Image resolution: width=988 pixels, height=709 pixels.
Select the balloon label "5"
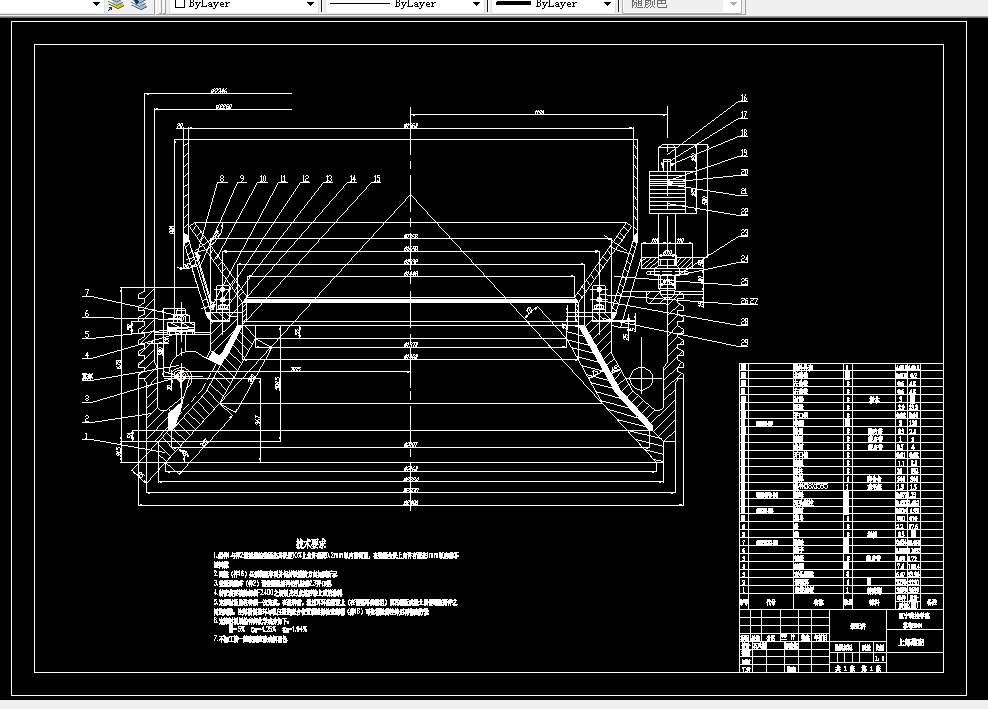87,335
